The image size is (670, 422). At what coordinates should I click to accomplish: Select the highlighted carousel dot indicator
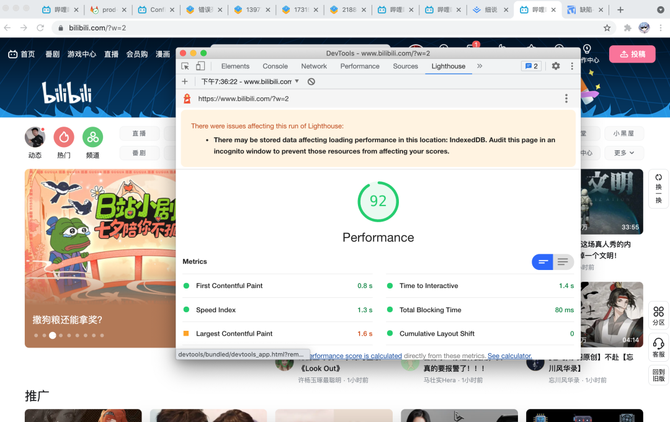coord(52,335)
